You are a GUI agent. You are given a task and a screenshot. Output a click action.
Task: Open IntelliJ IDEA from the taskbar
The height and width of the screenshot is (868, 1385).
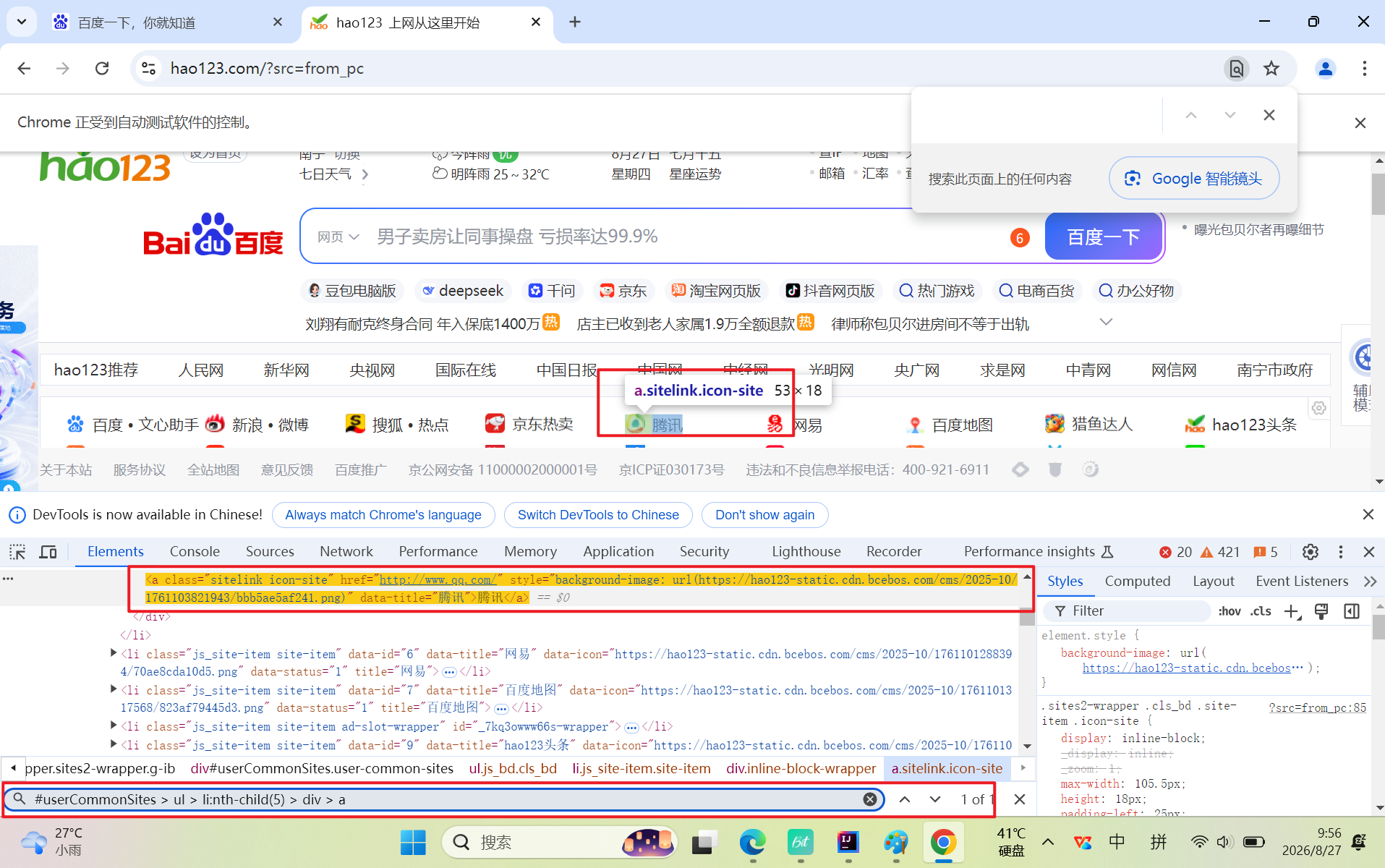(x=848, y=842)
